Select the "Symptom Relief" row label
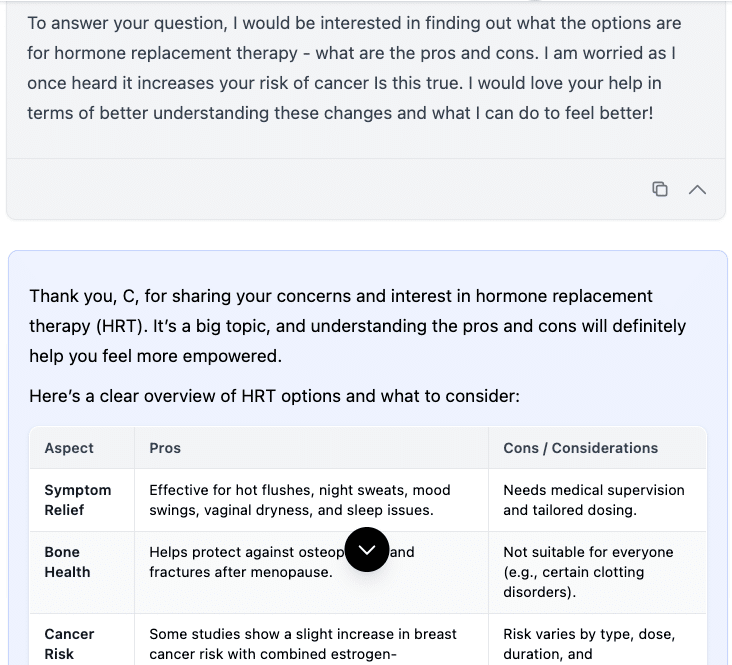Screen dimensions: 732x665 [78, 500]
